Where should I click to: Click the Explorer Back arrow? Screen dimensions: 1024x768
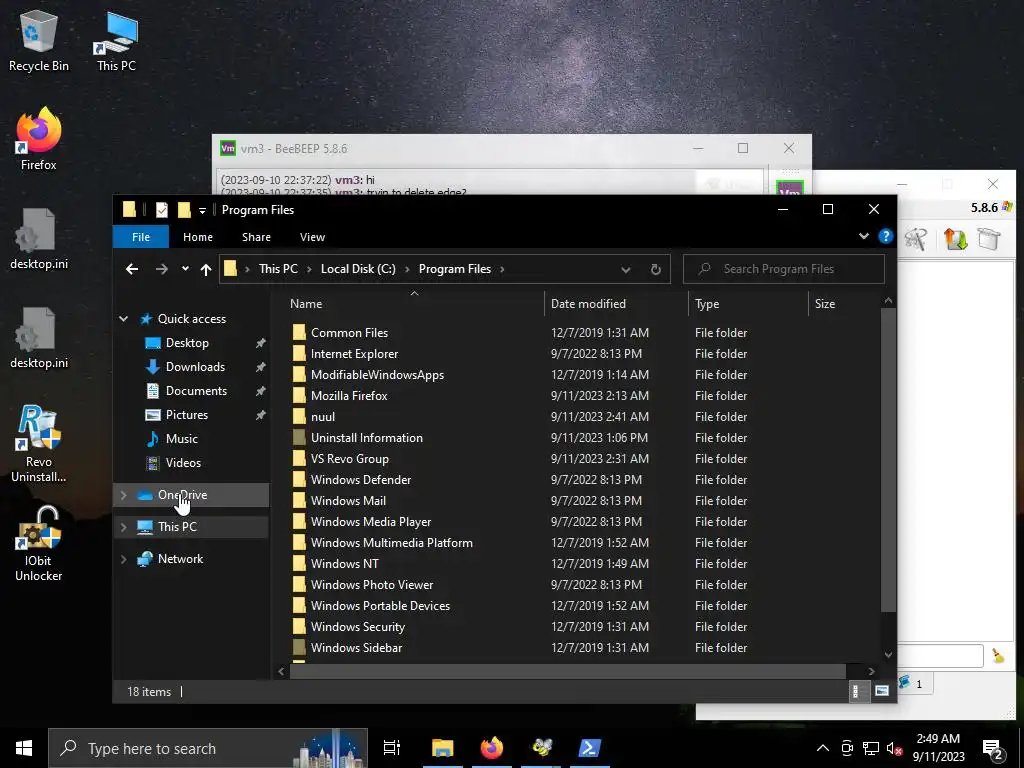pos(132,269)
